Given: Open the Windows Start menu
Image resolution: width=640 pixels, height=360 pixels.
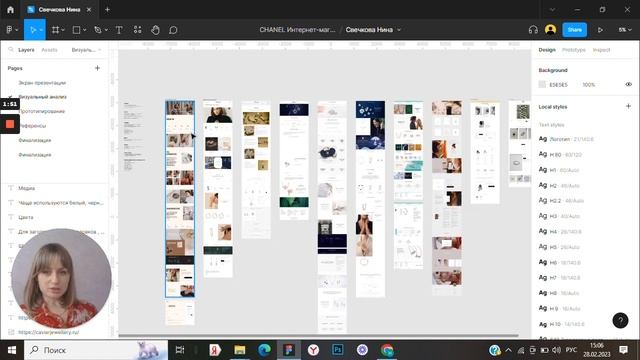Looking at the screenshot, I should coord(11,350).
